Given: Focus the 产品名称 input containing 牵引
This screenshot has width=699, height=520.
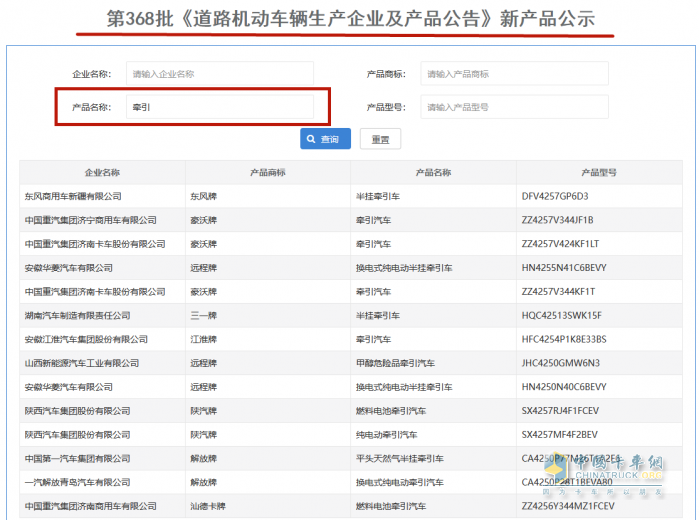Looking at the screenshot, I should point(220,107).
